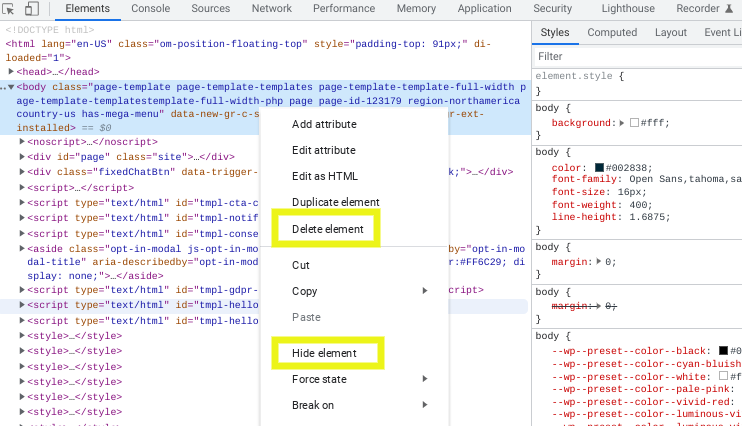This screenshot has height=426, width=742.
Task: Open the Network tab
Action: point(272,9)
